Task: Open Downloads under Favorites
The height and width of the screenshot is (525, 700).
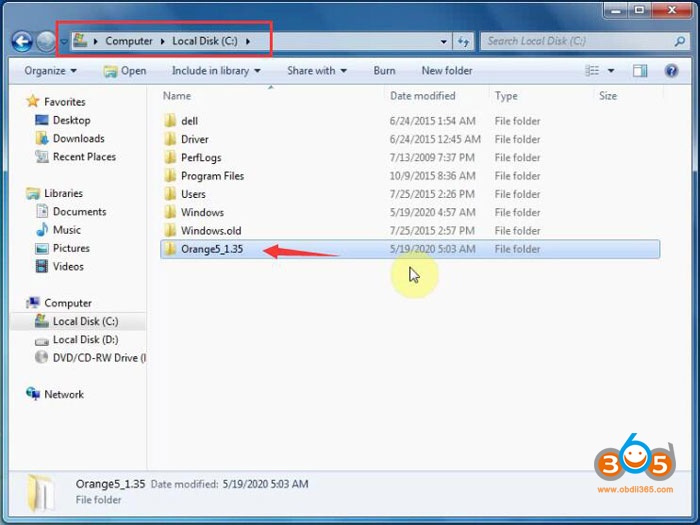Action: pyautogui.click(x=79, y=138)
